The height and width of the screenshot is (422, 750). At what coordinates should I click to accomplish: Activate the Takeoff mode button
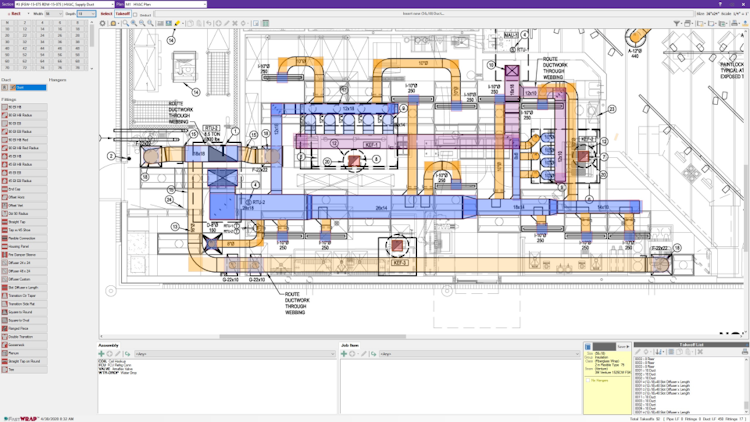(x=123, y=14)
